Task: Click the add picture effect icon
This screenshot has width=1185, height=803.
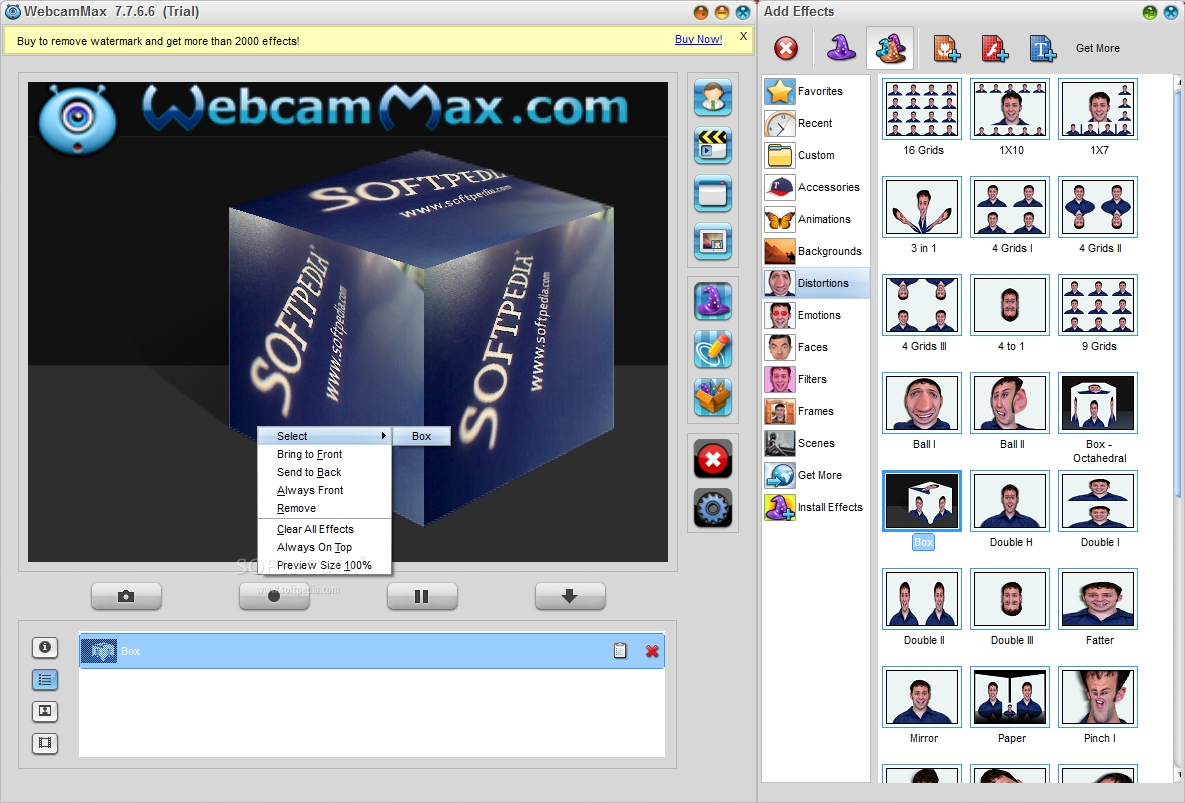Action: pos(946,48)
